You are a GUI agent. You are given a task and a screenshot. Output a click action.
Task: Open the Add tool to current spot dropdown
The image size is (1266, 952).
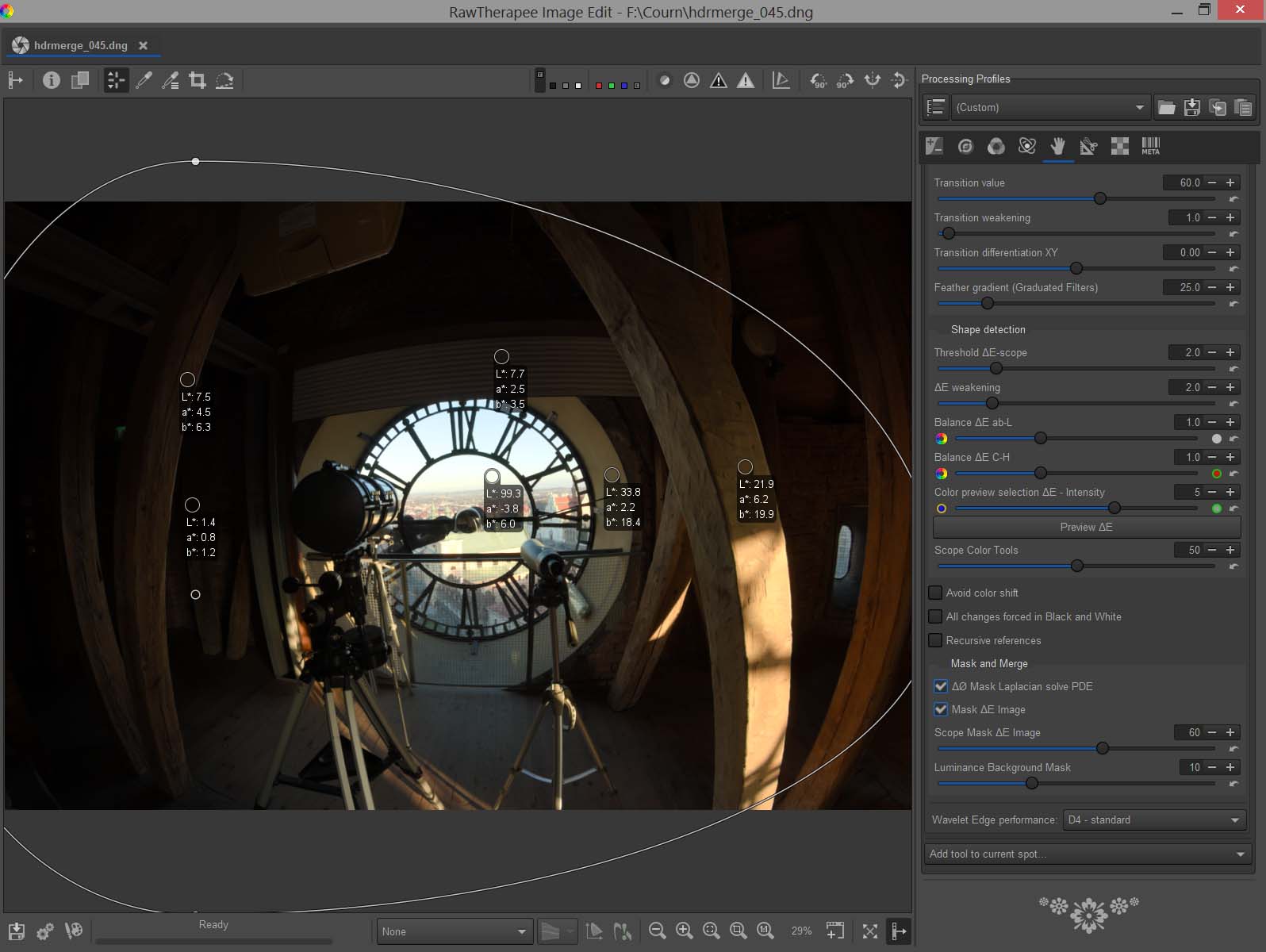click(x=1086, y=854)
